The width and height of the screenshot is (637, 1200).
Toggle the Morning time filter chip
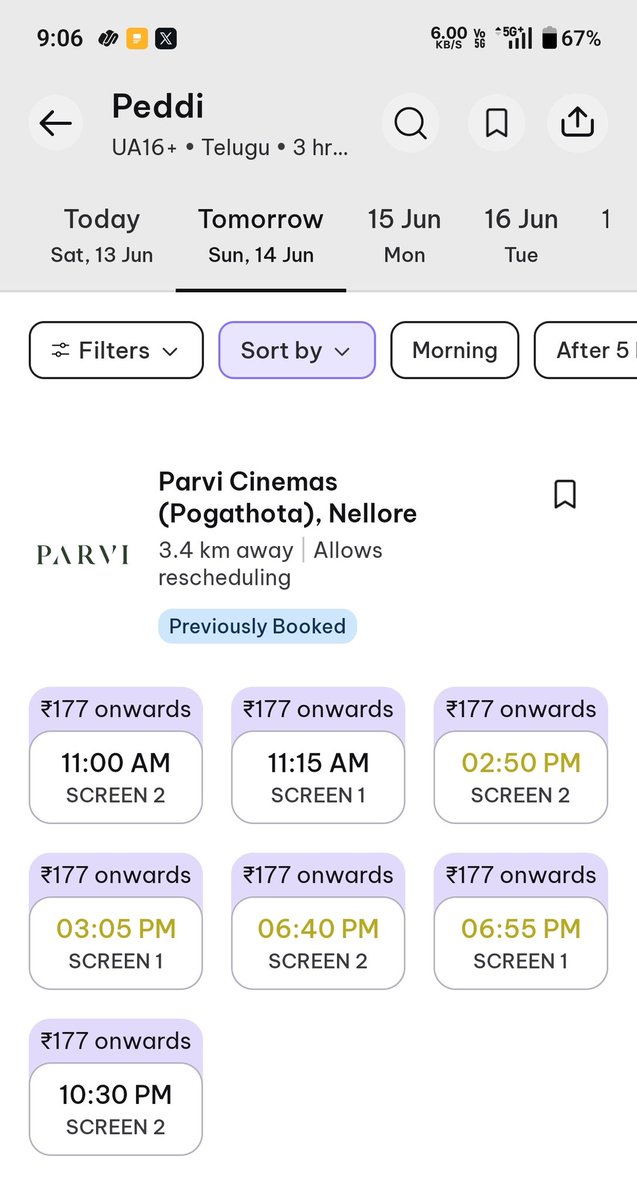pos(455,350)
